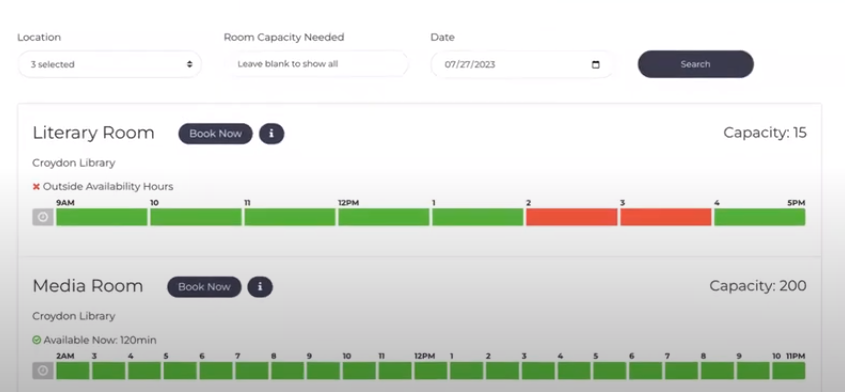Book the Literary Room now
Image resolution: width=845 pixels, height=392 pixels.
point(216,134)
